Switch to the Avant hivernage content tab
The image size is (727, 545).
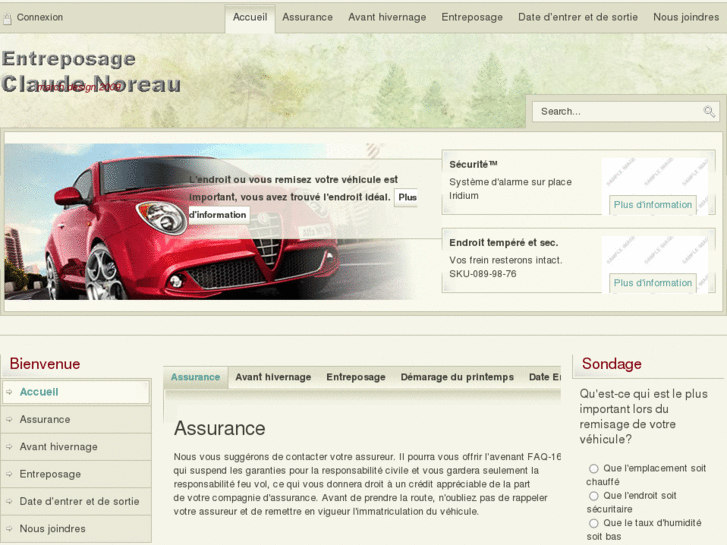pyautogui.click(x=273, y=377)
